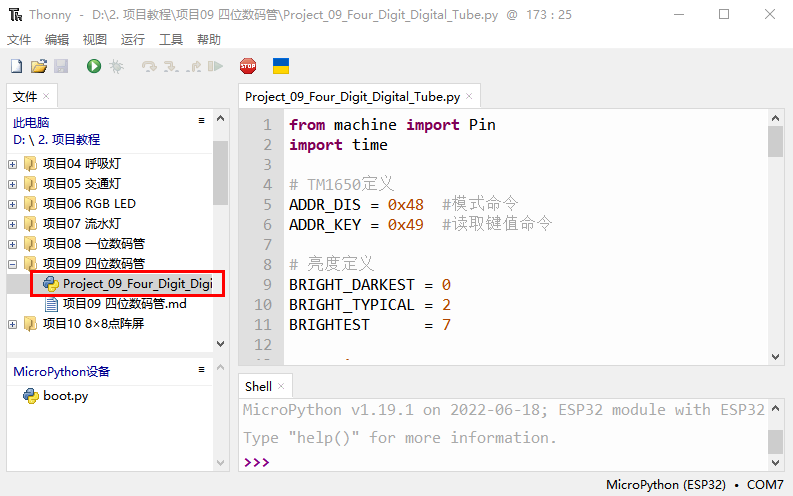Select boot.py in MicroPython device panel
This screenshot has height=496, width=793.
[x=65, y=396]
